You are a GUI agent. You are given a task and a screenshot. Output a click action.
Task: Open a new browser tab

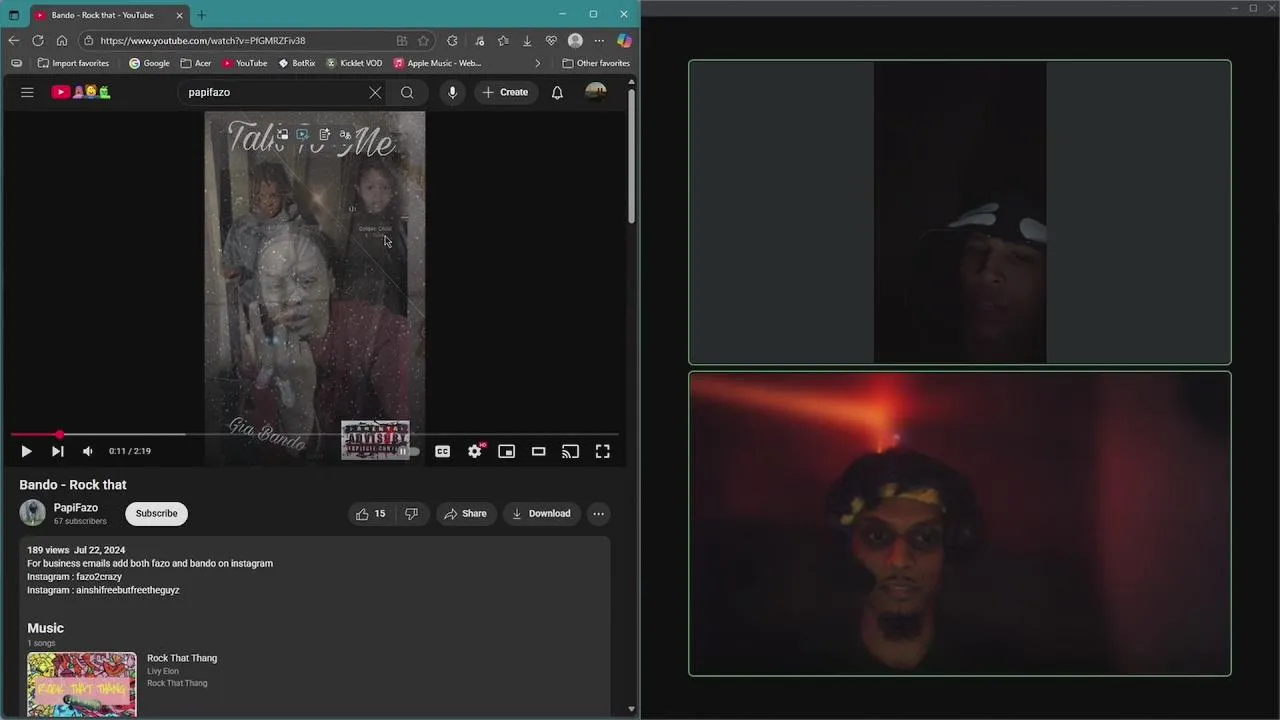click(x=201, y=15)
